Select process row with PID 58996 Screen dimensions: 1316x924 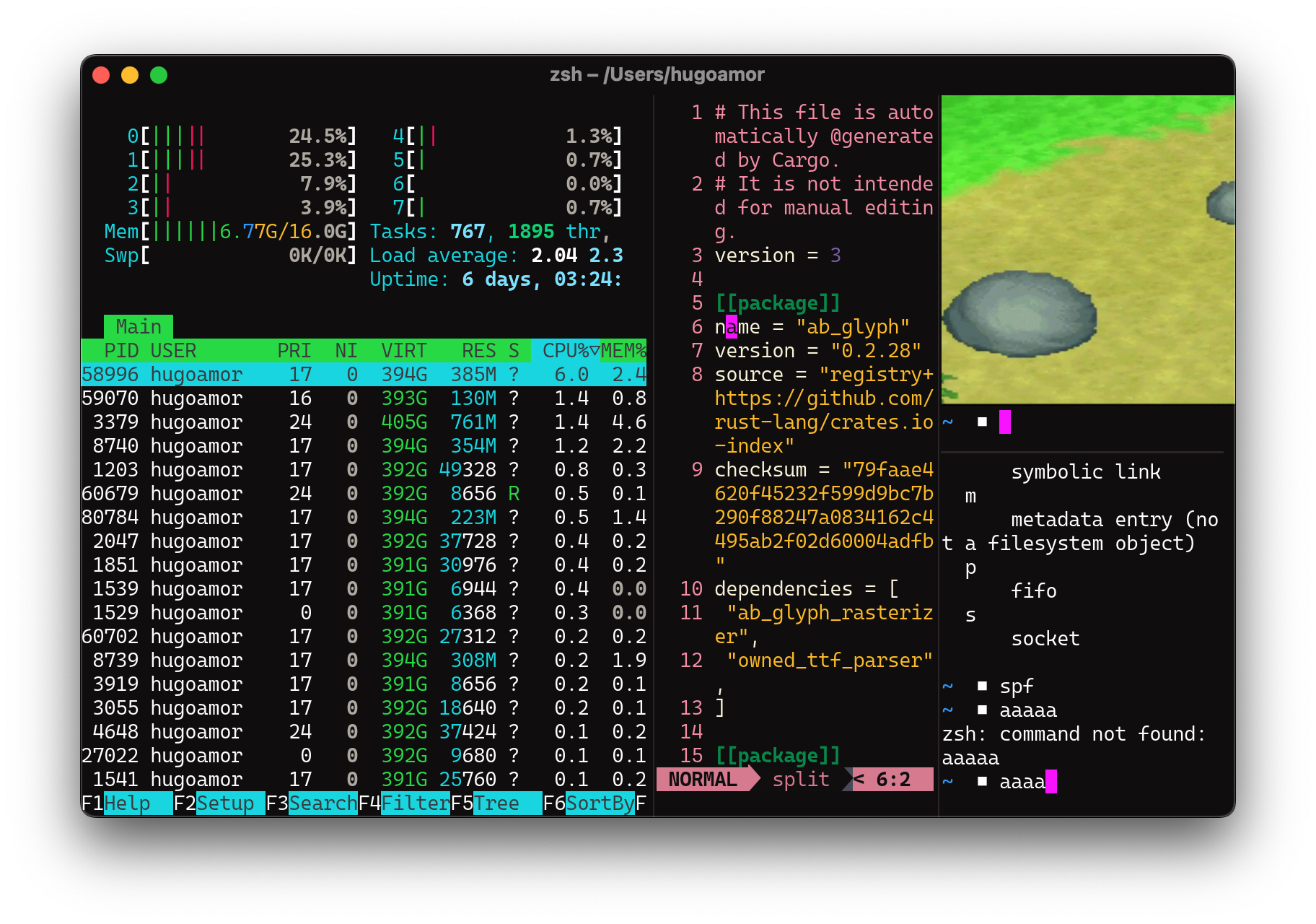click(x=364, y=374)
